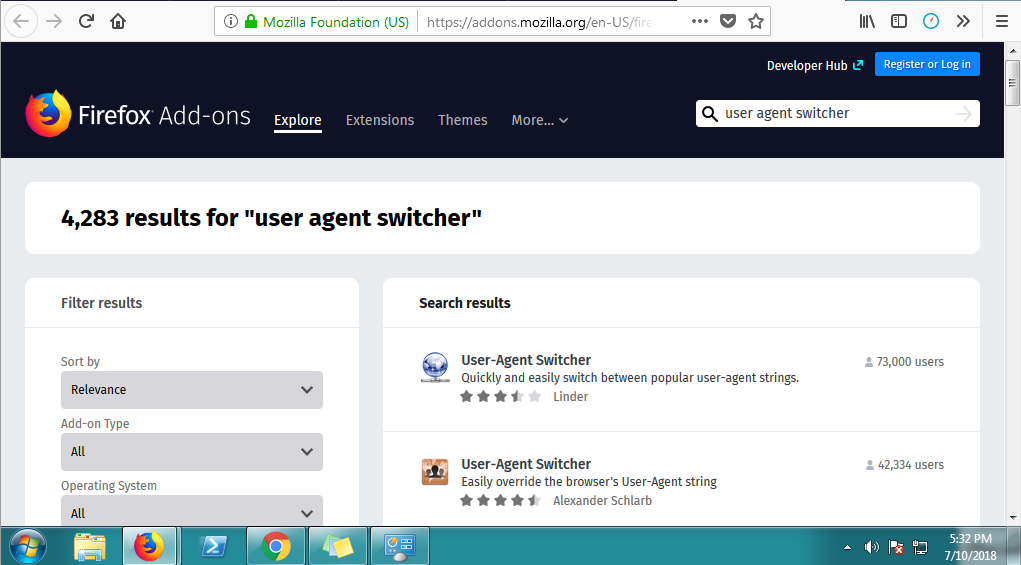Click the Mozilla Foundation (US) identity label
Image resolution: width=1021 pixels, height=565 pixels.
pyautogui.click(x=335, y=22)
